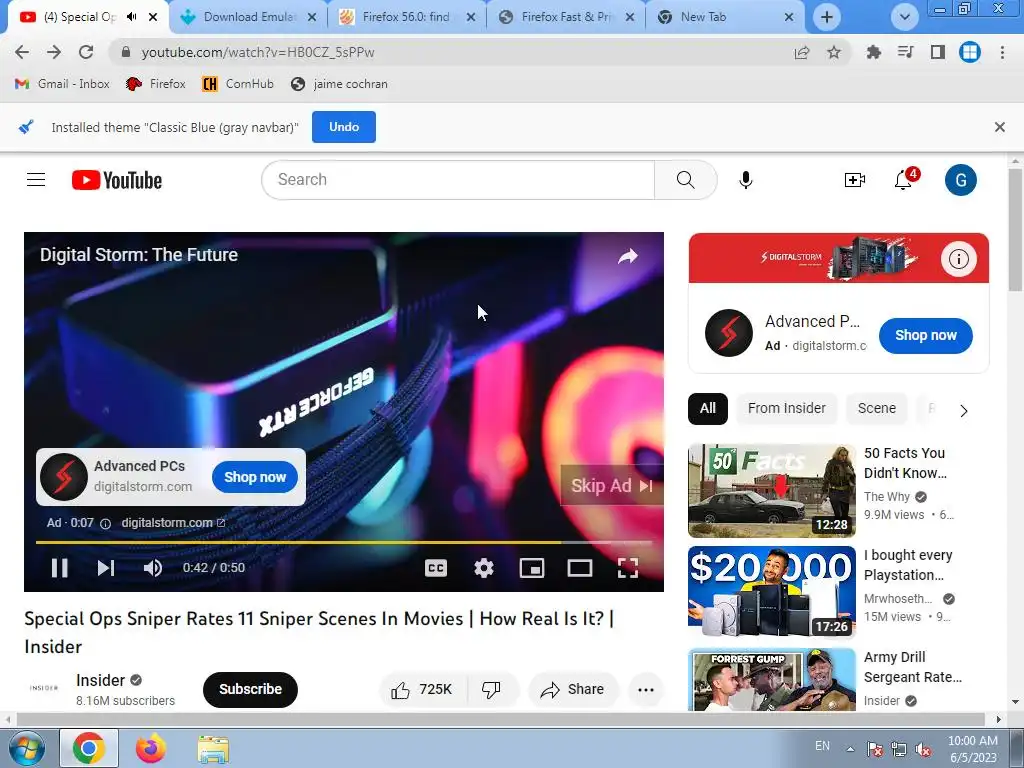Click Shop now in the video overlay ad
The width and height of the screenshot is (1024, 768).
[255, 477]
